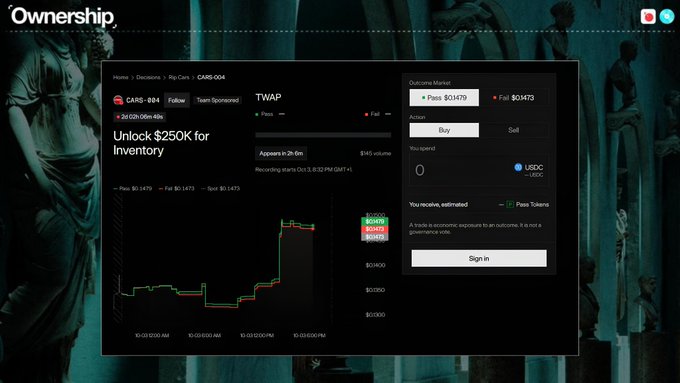The image size is (680, 383).
Task: Click the 10-03 12:00 AM time label
Action: [x=152, y=335]
